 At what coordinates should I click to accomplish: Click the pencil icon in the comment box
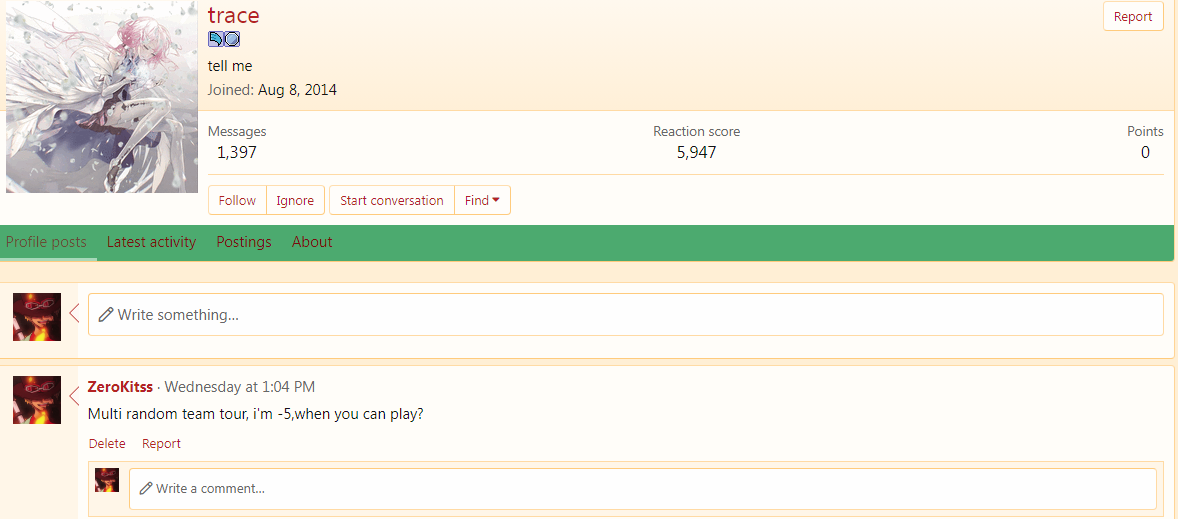coord(146,489)
